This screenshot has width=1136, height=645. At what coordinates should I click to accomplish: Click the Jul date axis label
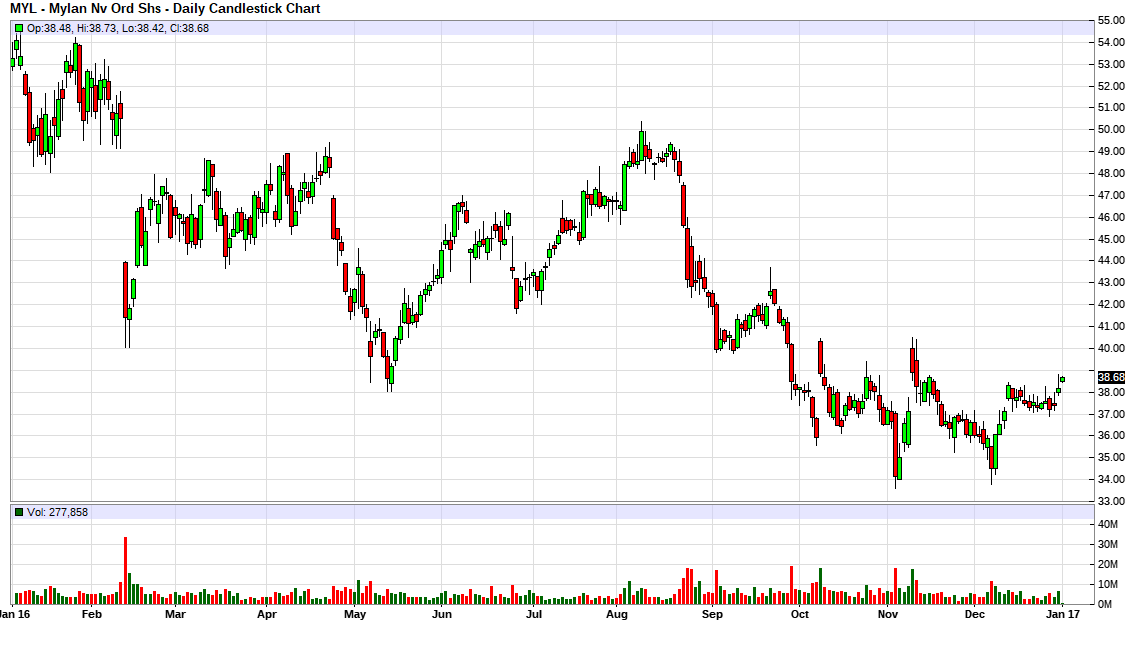534,615
